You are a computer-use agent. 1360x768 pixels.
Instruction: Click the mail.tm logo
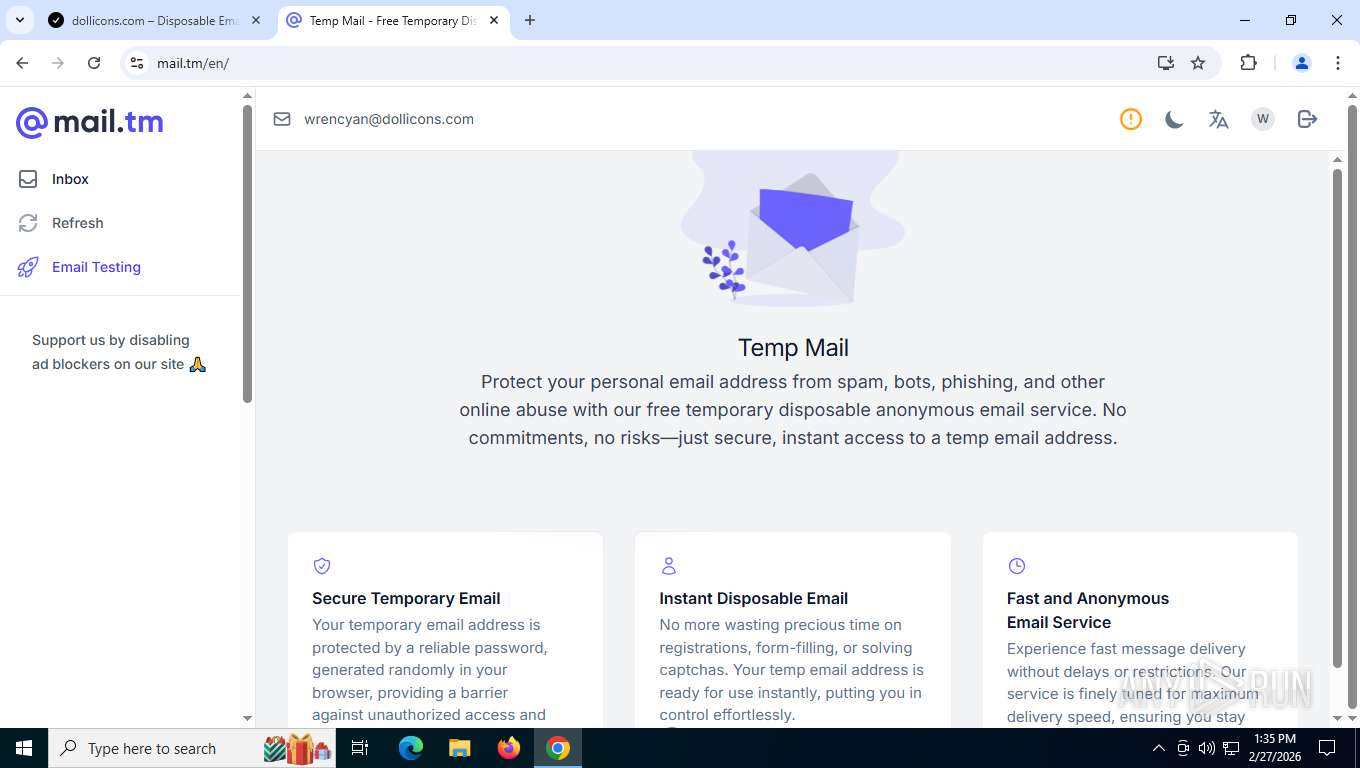(90, 122)
